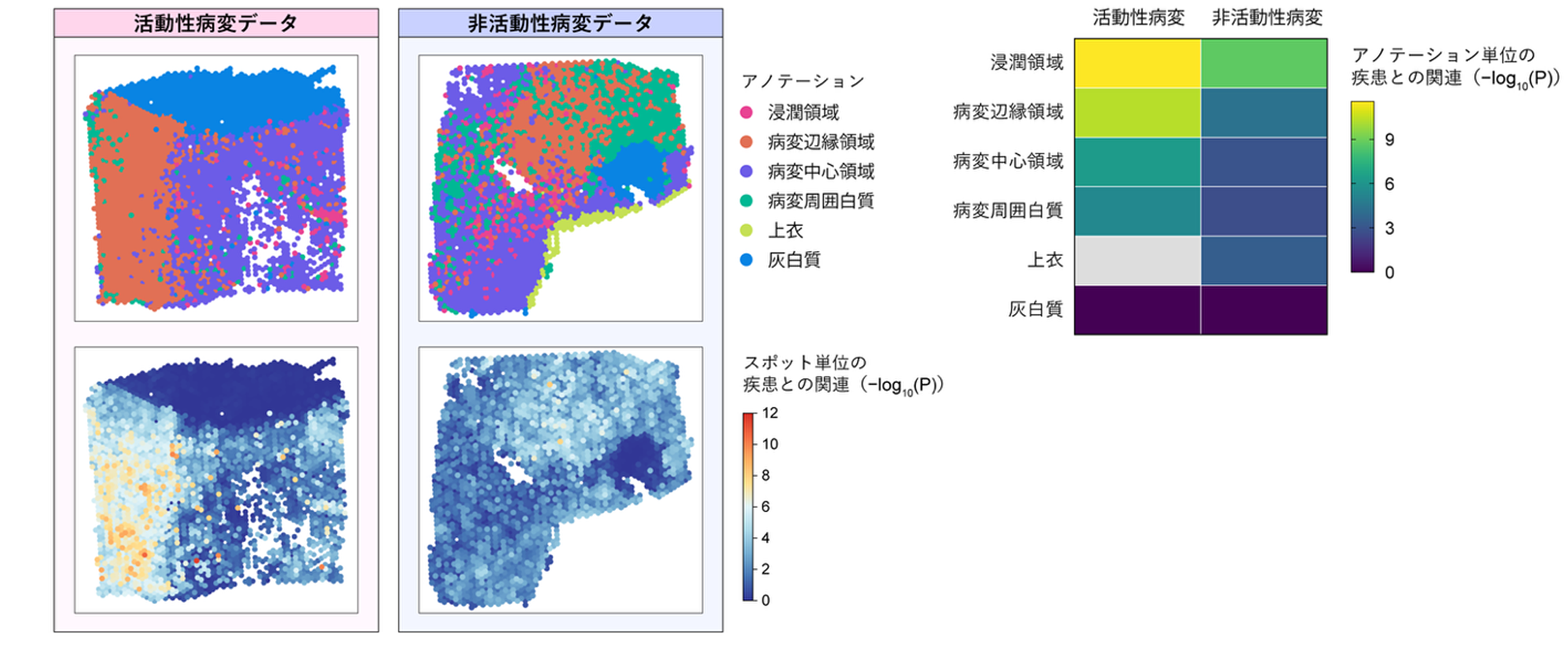Click the green 浸潤領域 inactive lesion heatmap cell
This screenshot has width=1568, height=666.
pos(1264,63)
